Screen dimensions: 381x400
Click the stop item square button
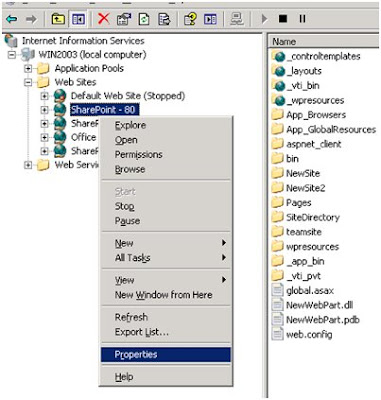[283, 19]
